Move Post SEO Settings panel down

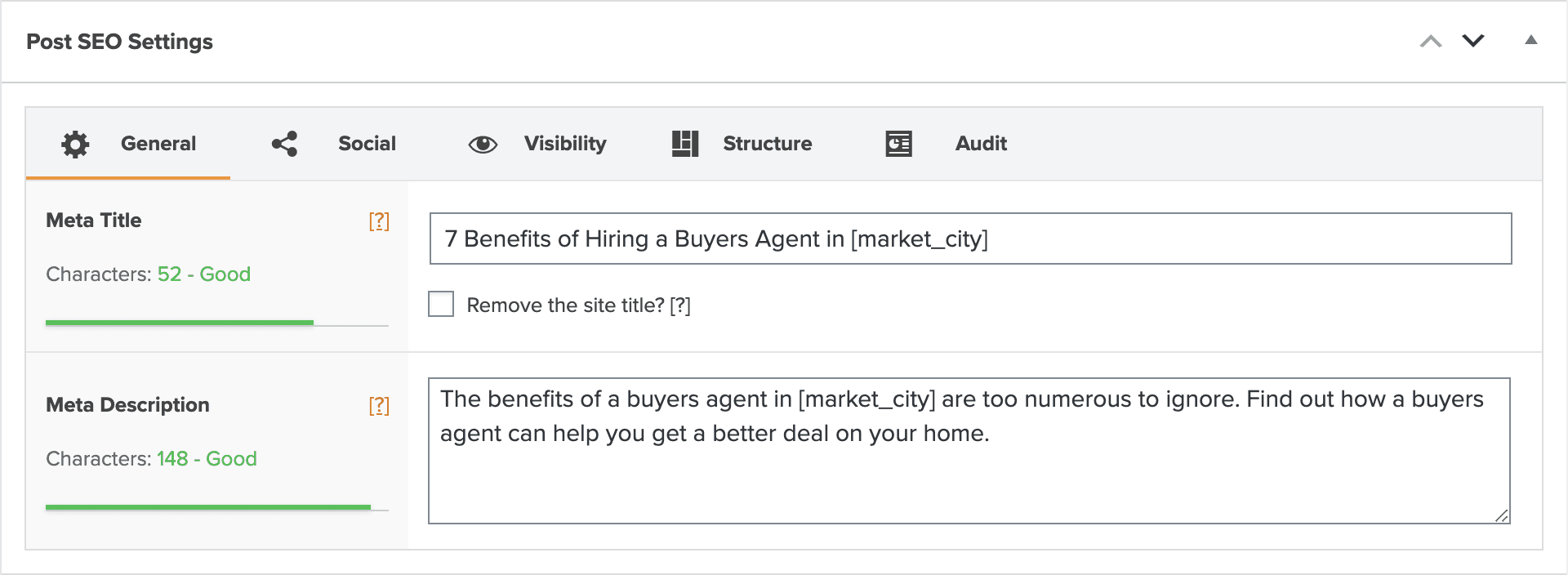pos(1473,41)
